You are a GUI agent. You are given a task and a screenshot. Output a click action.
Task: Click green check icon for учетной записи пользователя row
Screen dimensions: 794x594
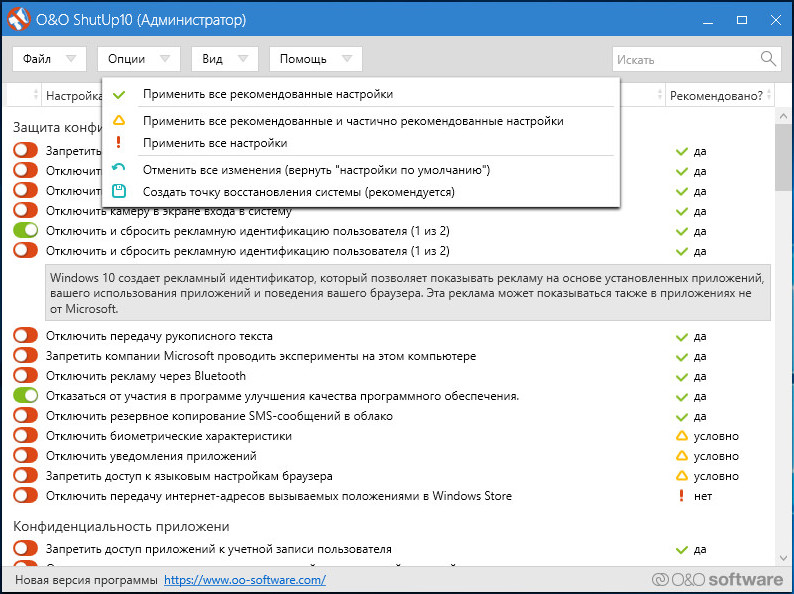(x=682, y=549)
